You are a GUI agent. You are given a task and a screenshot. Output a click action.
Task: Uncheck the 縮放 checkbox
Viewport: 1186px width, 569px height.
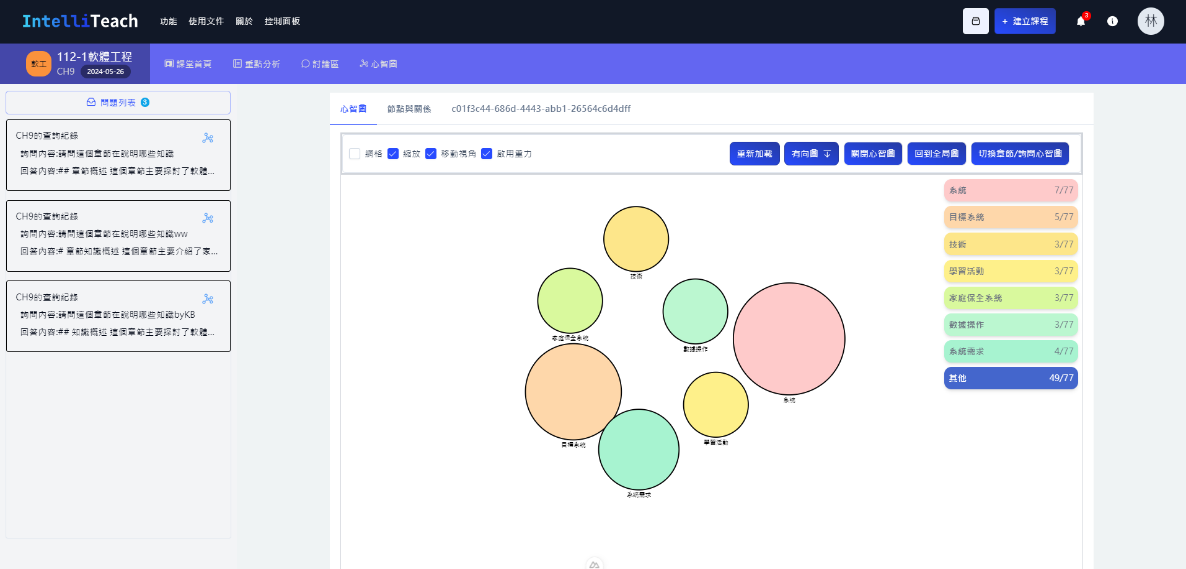click(x=393, y=154)
